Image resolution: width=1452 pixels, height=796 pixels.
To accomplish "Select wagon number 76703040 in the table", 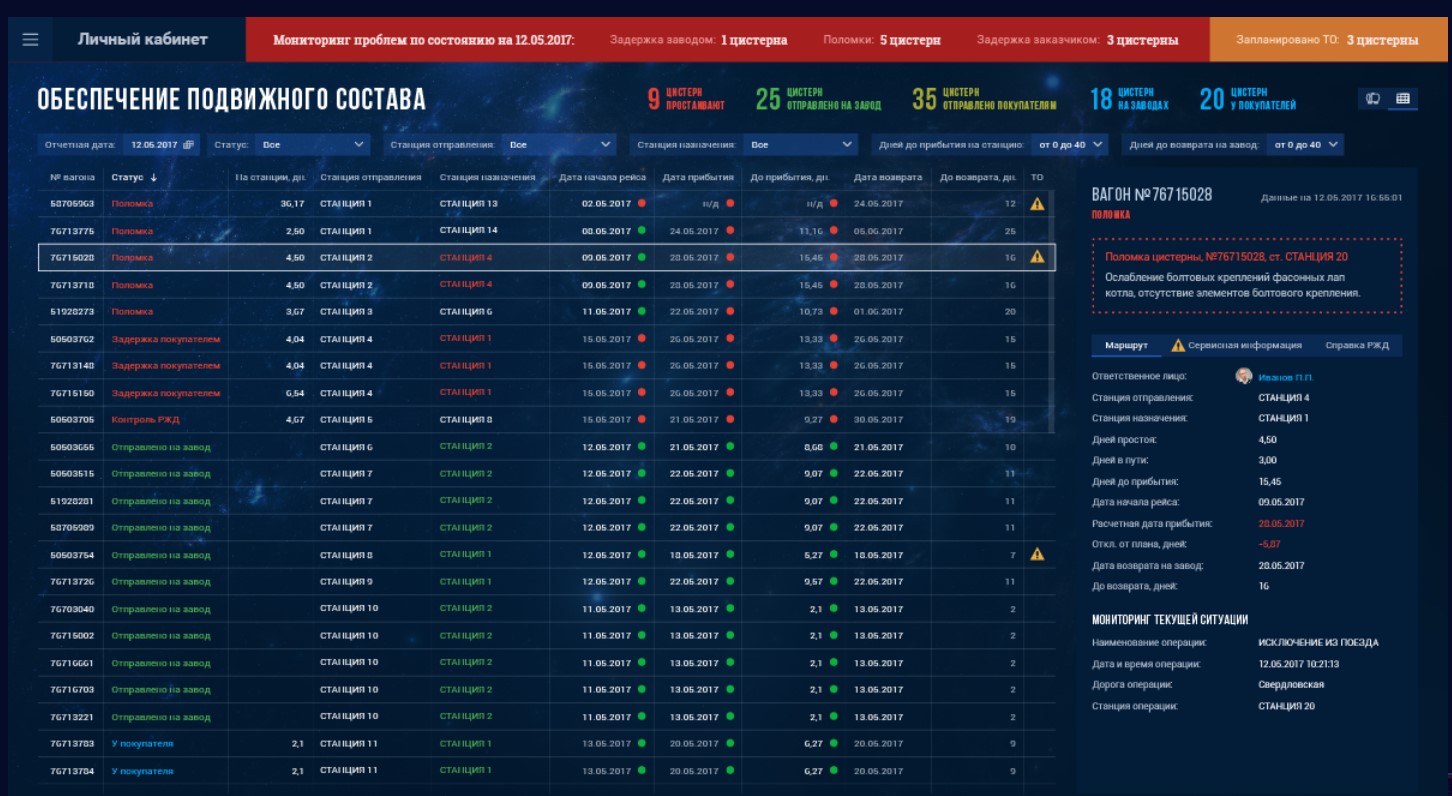I will 72,609.
